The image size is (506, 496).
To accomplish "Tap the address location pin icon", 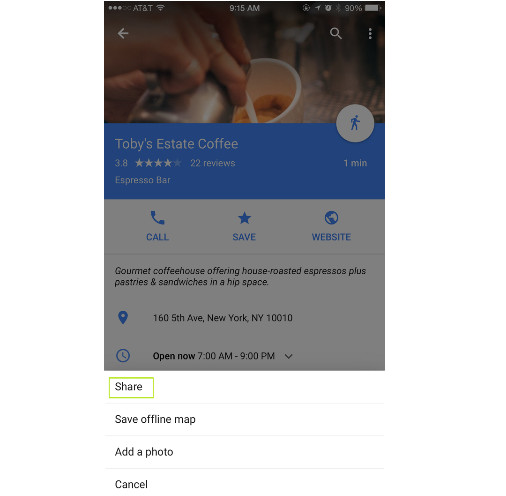I will [123, 317].
